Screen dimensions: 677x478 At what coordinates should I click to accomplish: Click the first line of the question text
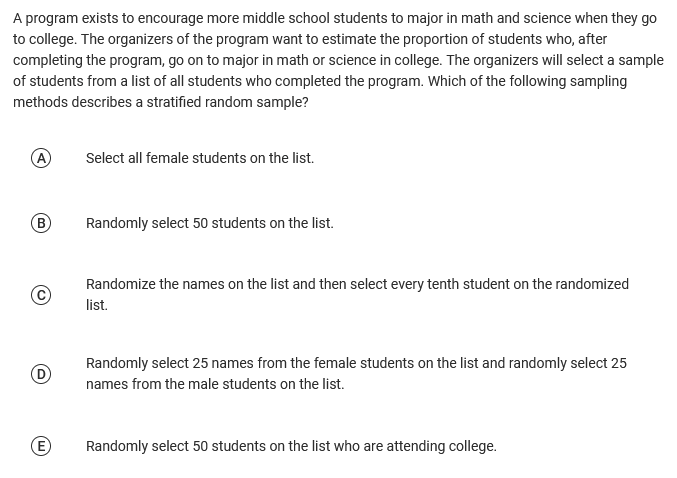pos(335,19)
